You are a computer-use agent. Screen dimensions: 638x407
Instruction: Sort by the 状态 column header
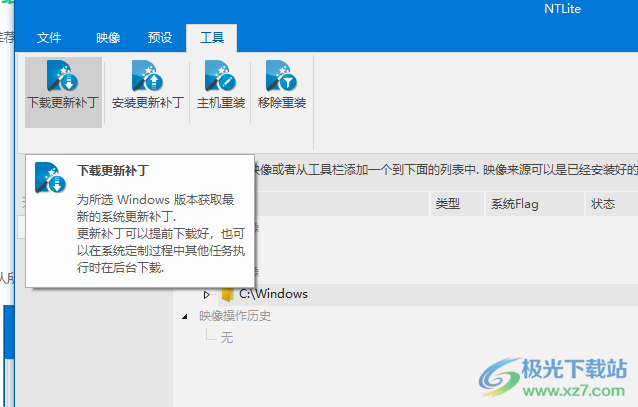(x=612, y=204)
